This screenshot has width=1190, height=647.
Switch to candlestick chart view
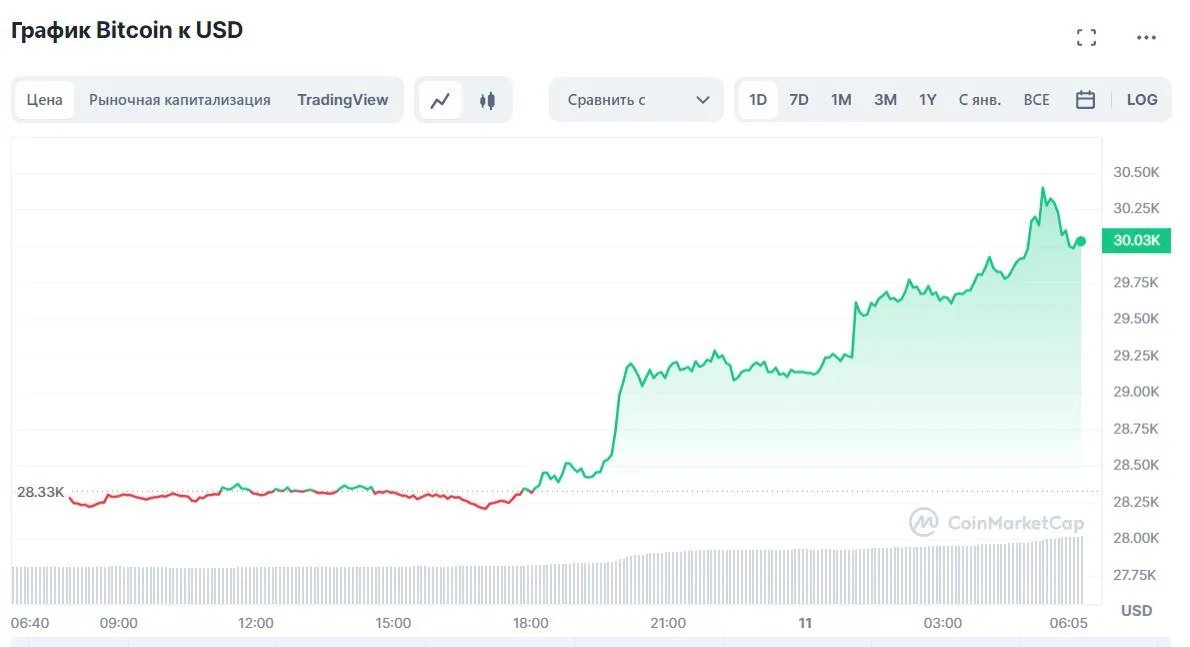(x=487, y=100)
